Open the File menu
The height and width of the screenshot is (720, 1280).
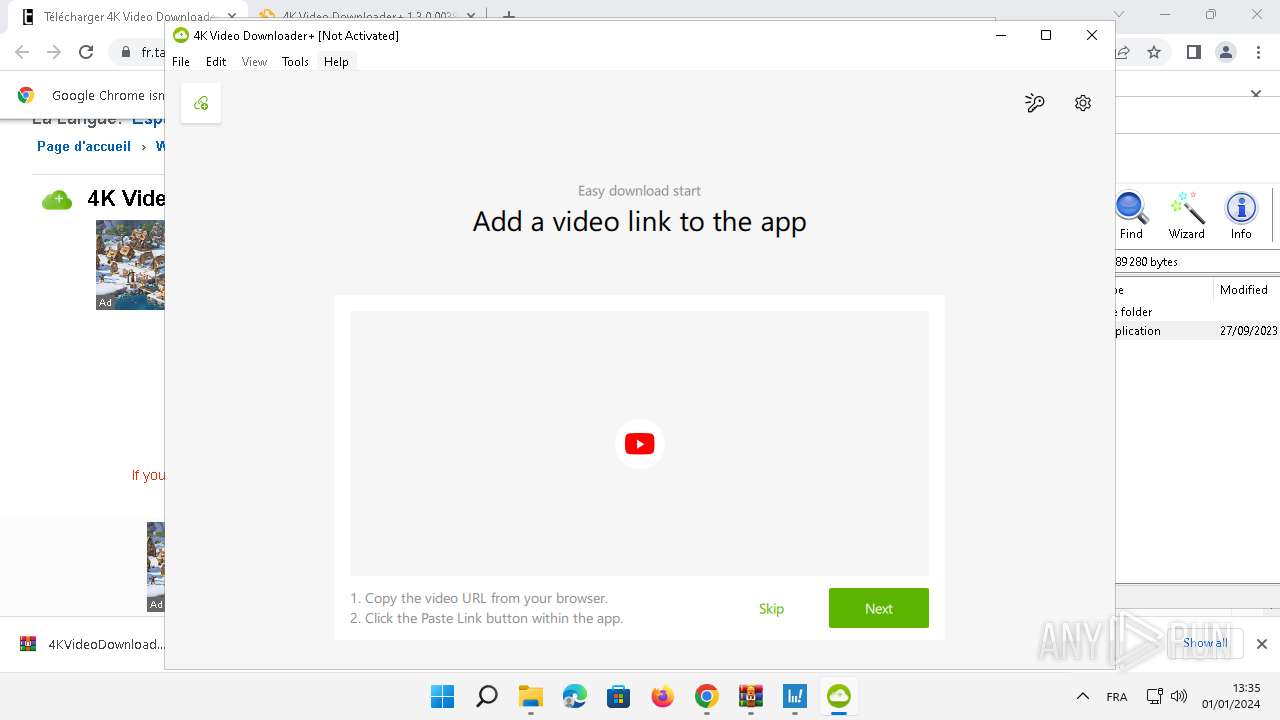181,62
